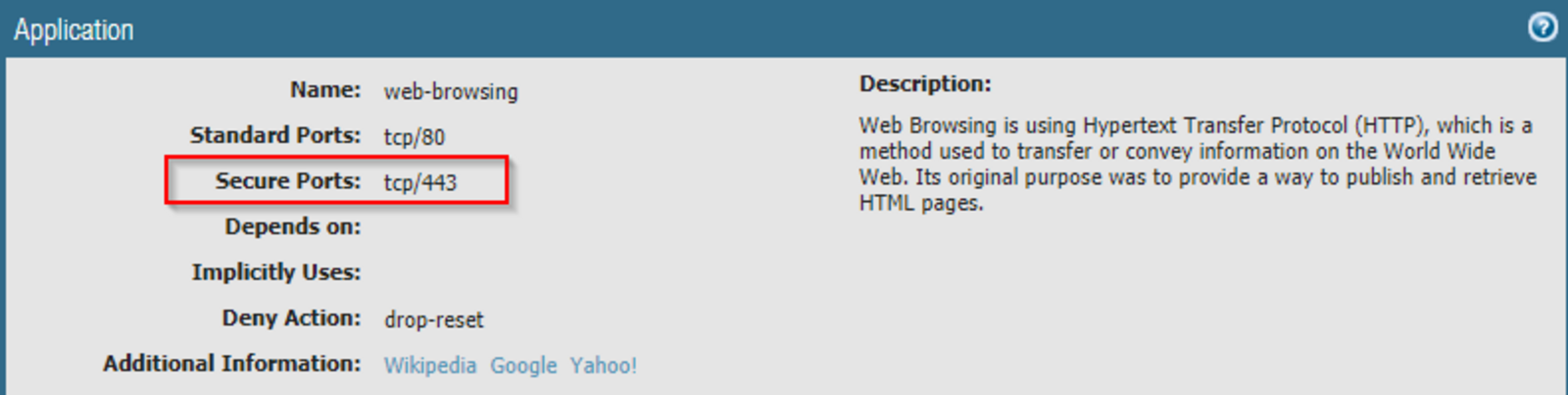
Task: Open the Wikipedia additional information link
Action: (x=429, y=366)
